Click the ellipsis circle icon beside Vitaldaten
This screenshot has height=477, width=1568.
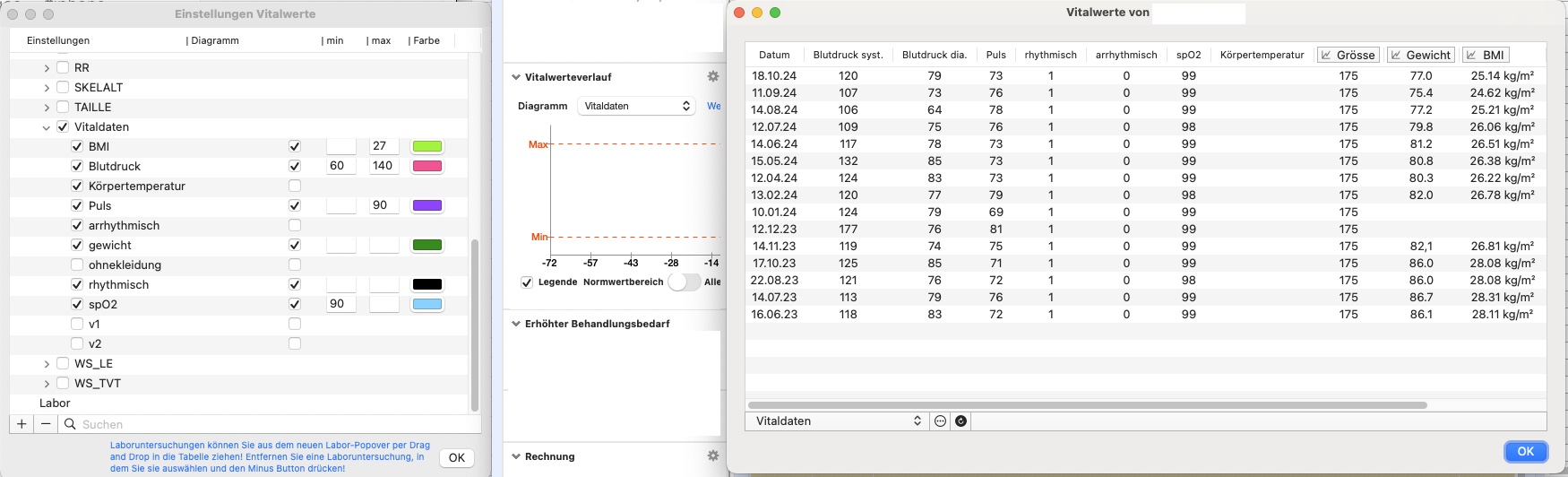(x=940, y=421)
